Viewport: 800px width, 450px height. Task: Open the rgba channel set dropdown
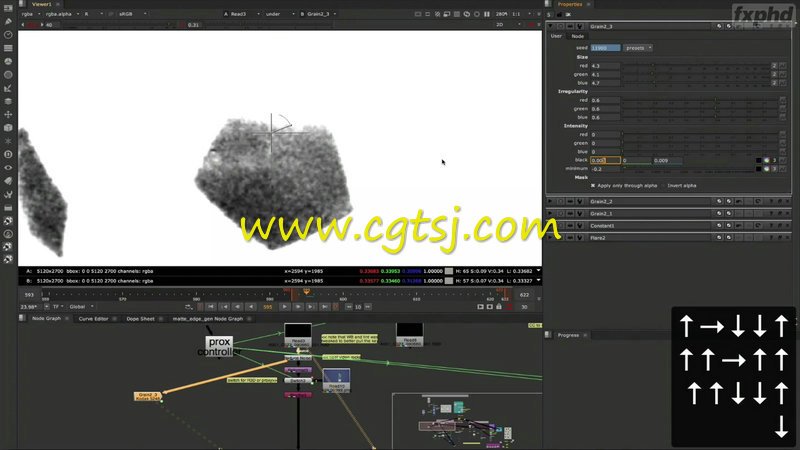(x=31, y=14)
